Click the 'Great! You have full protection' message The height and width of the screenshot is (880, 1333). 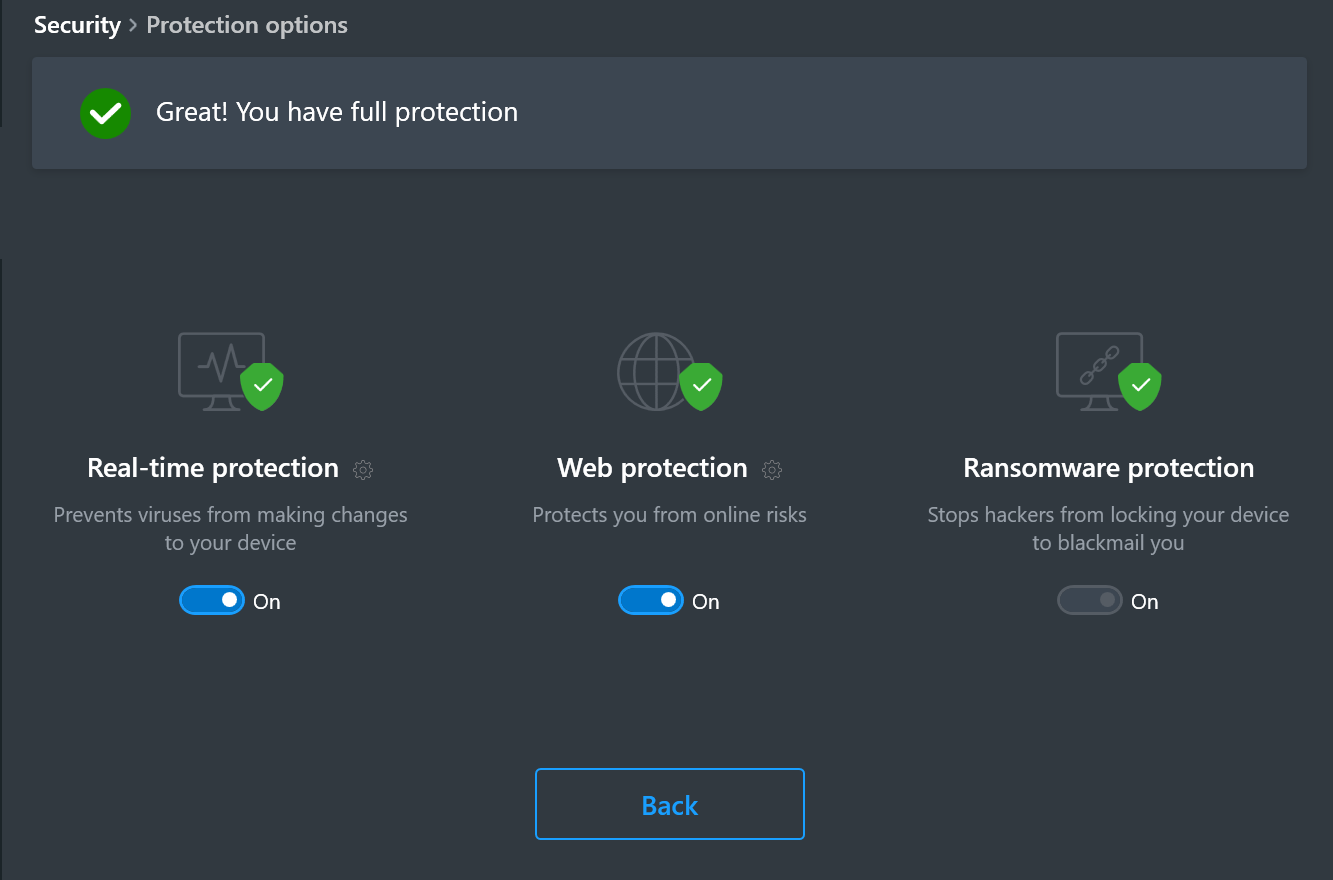[x=337, y=112]
